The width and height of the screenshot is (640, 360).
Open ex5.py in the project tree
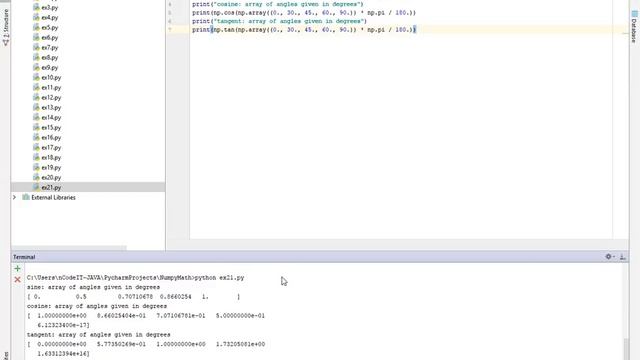tap(49, 28)
